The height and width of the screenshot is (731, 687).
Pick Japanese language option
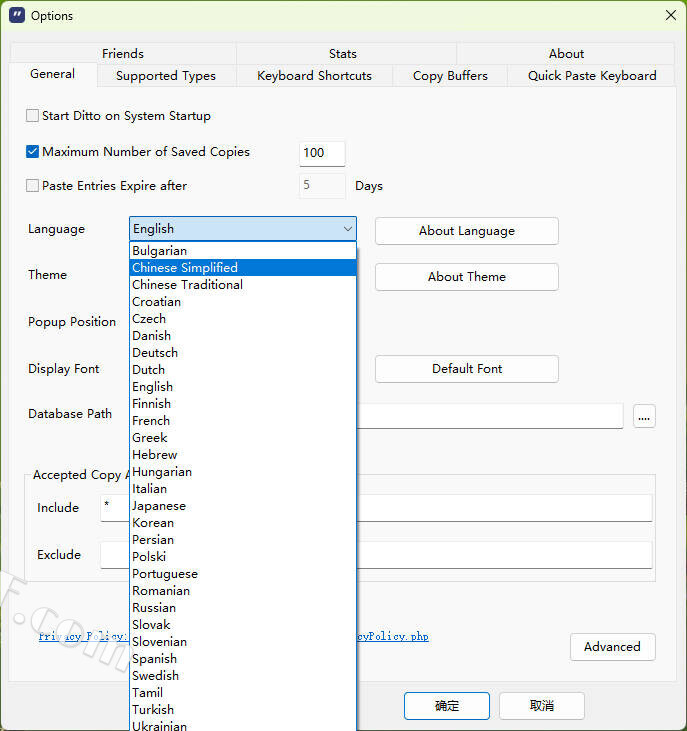[x=243, y=506]
